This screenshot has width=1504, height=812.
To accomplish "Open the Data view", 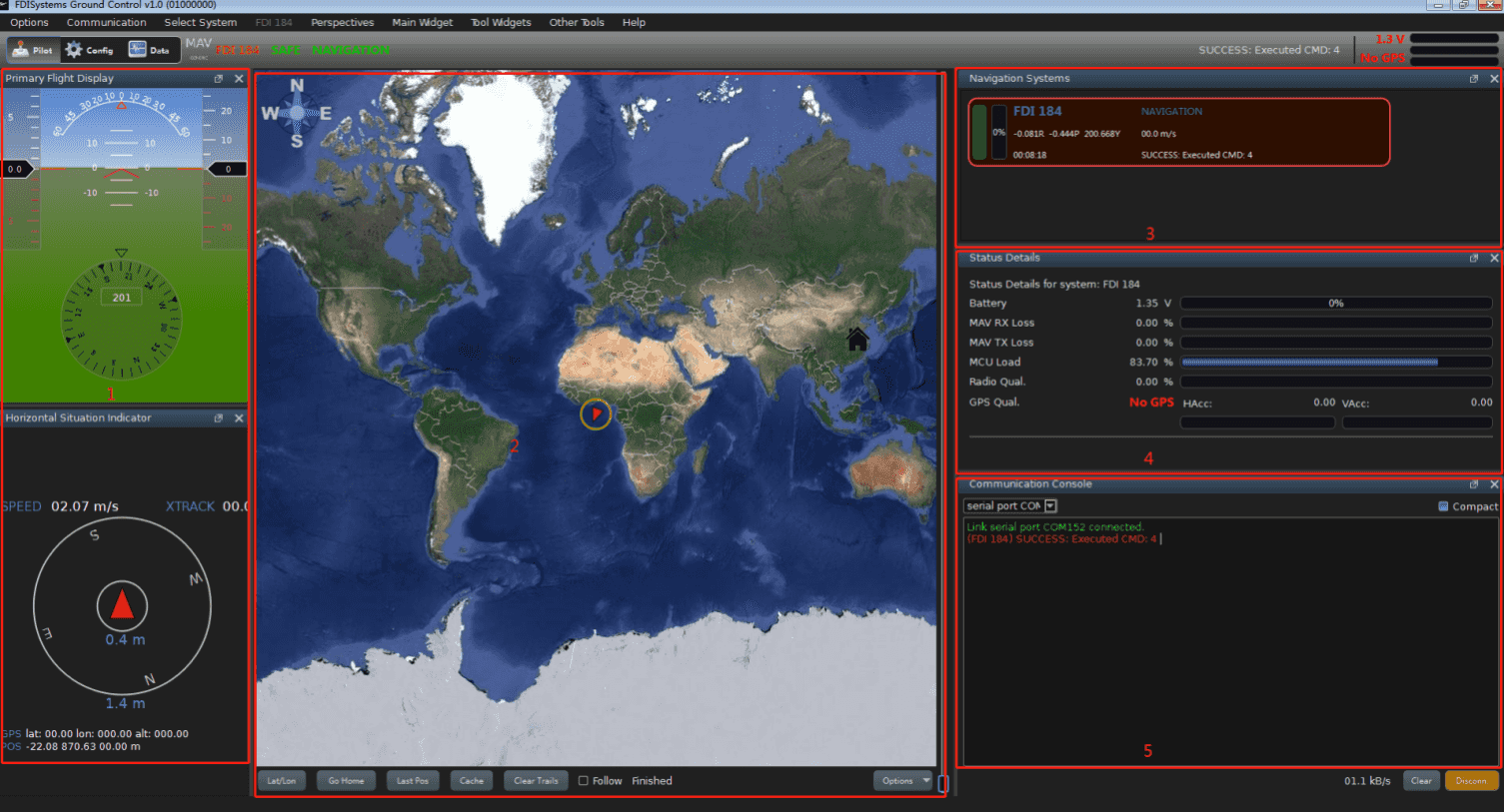I will (x=149, y=50).
